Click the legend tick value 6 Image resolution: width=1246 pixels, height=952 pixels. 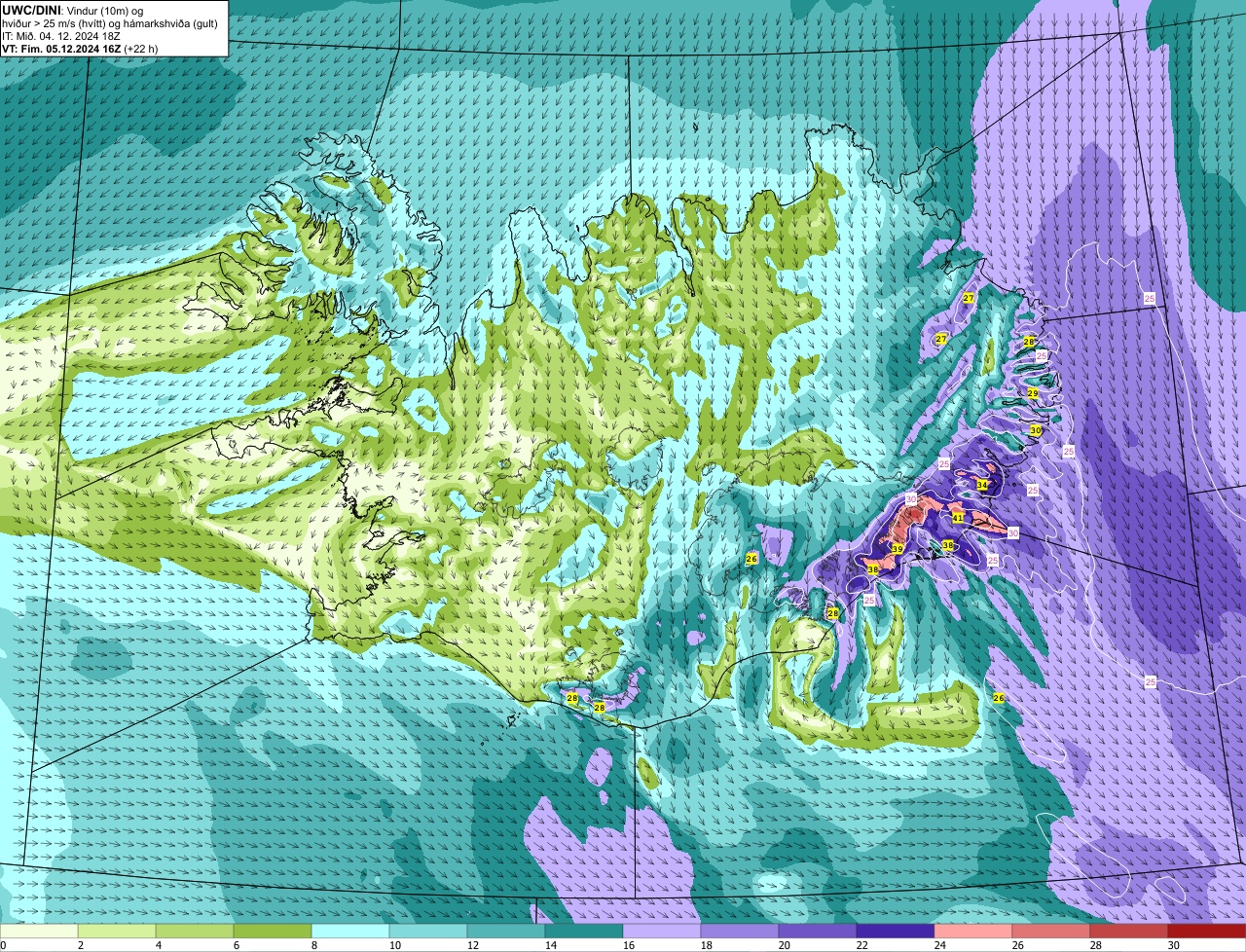(236, 945)
